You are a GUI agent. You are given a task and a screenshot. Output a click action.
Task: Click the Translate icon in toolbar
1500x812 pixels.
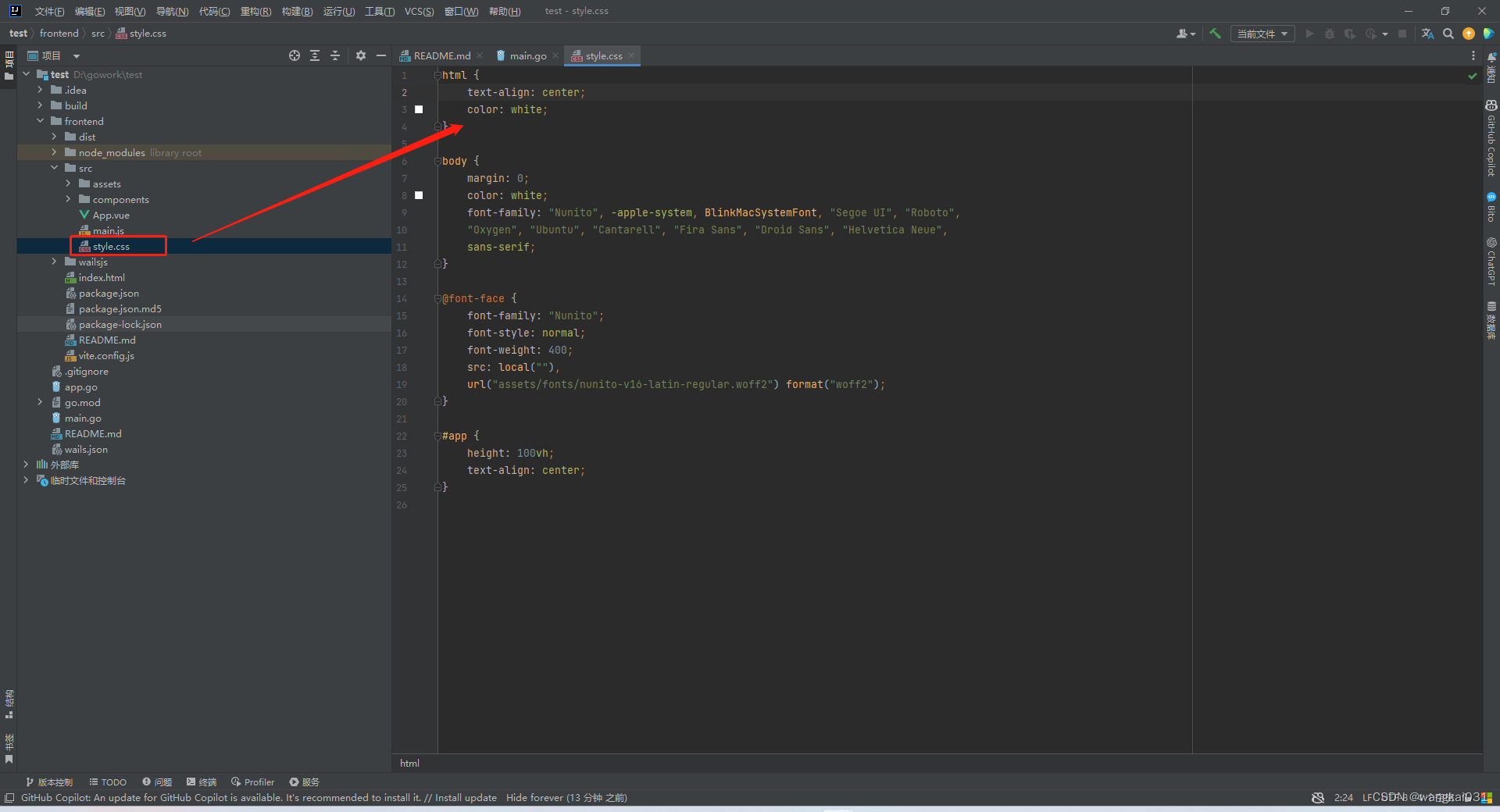1427,34
